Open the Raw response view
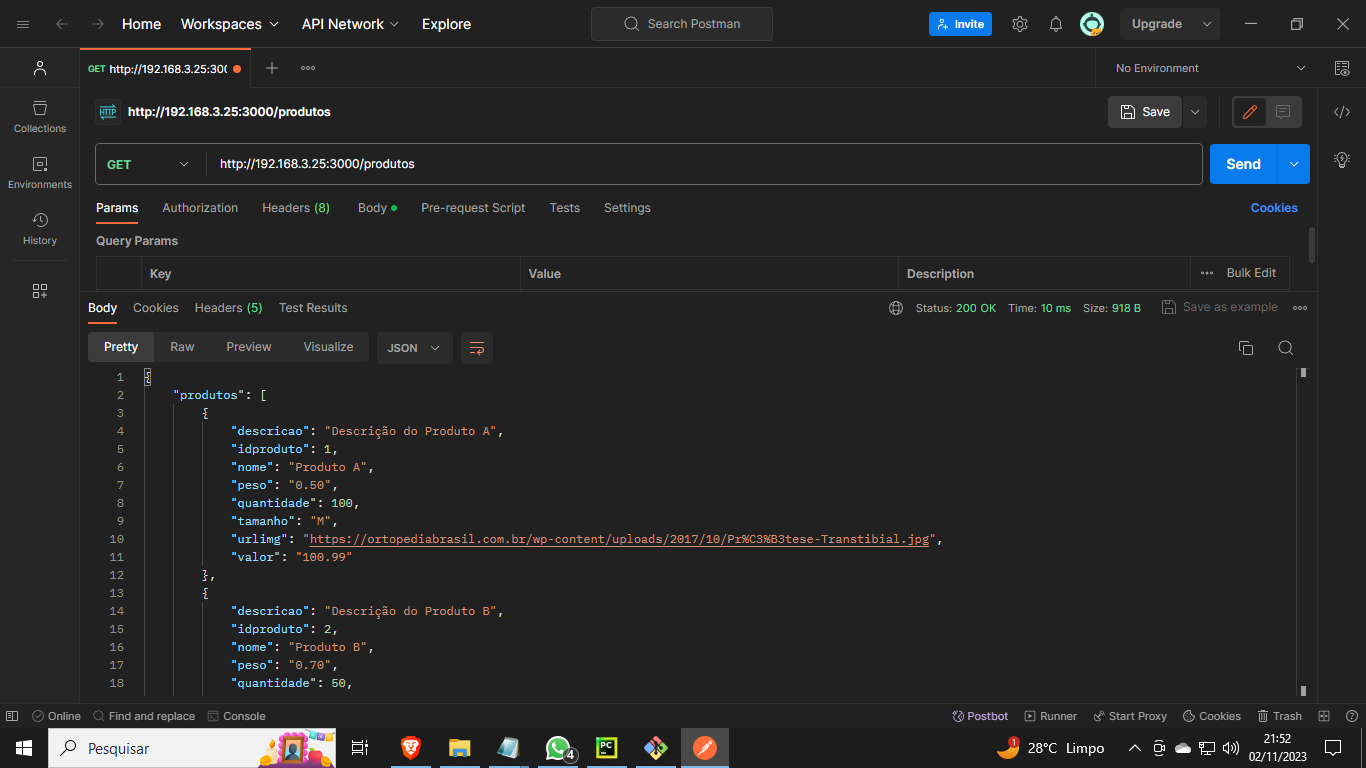The image size is (1366, 768). 181,347
